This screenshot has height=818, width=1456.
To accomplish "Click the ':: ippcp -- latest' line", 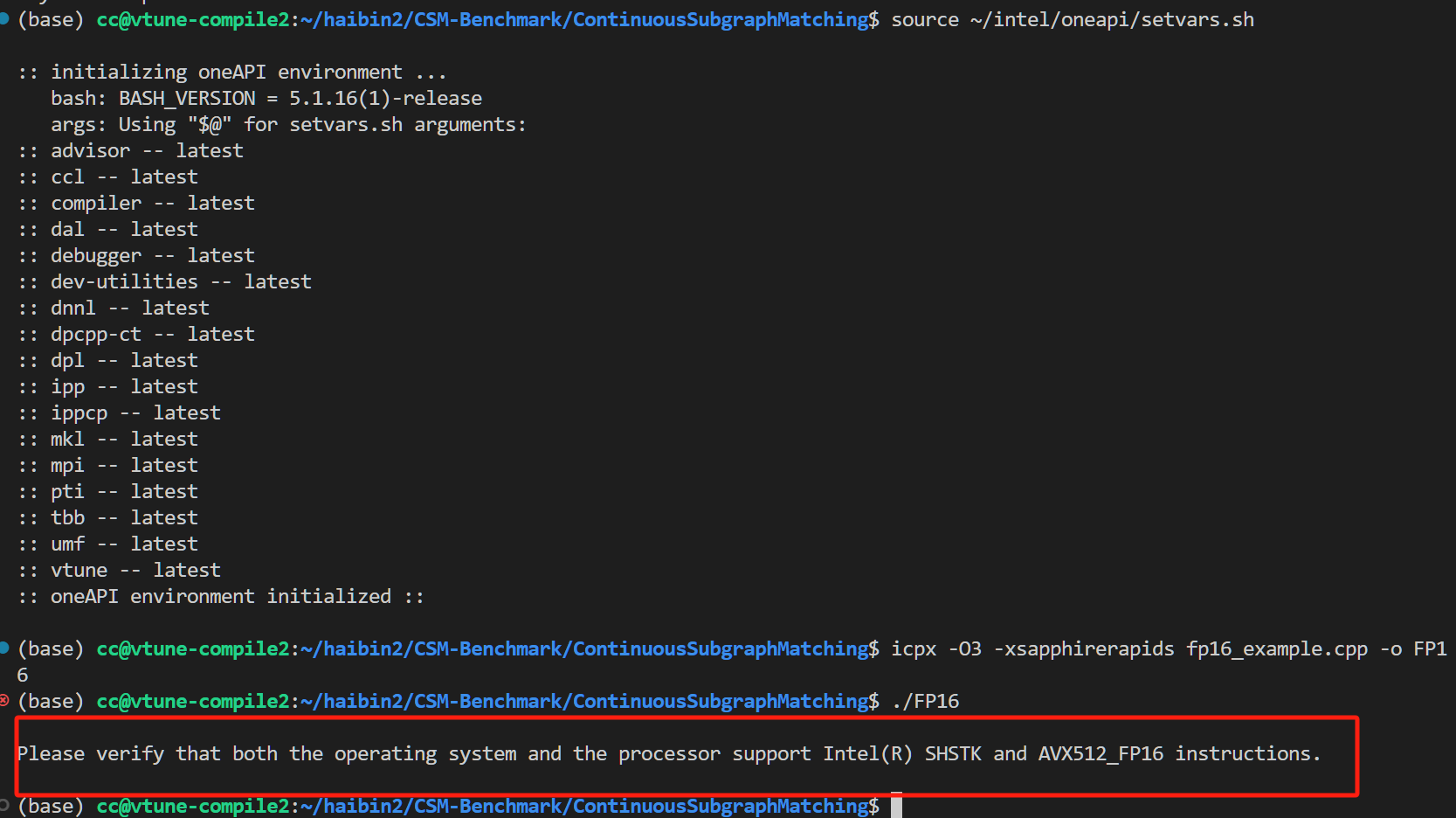I will pos(119,412).
